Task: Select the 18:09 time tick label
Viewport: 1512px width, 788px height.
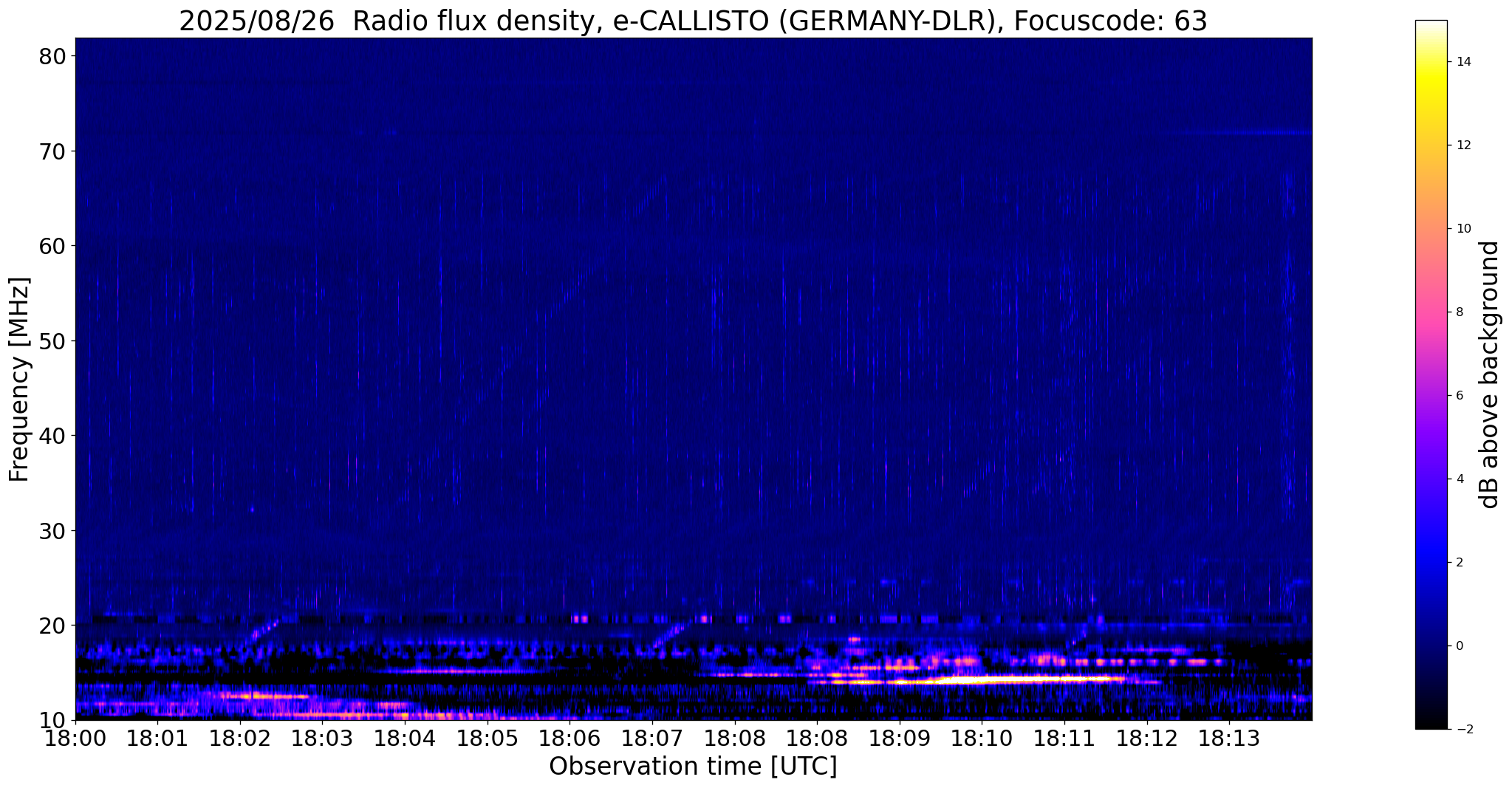Action: [x=900, y=737]
